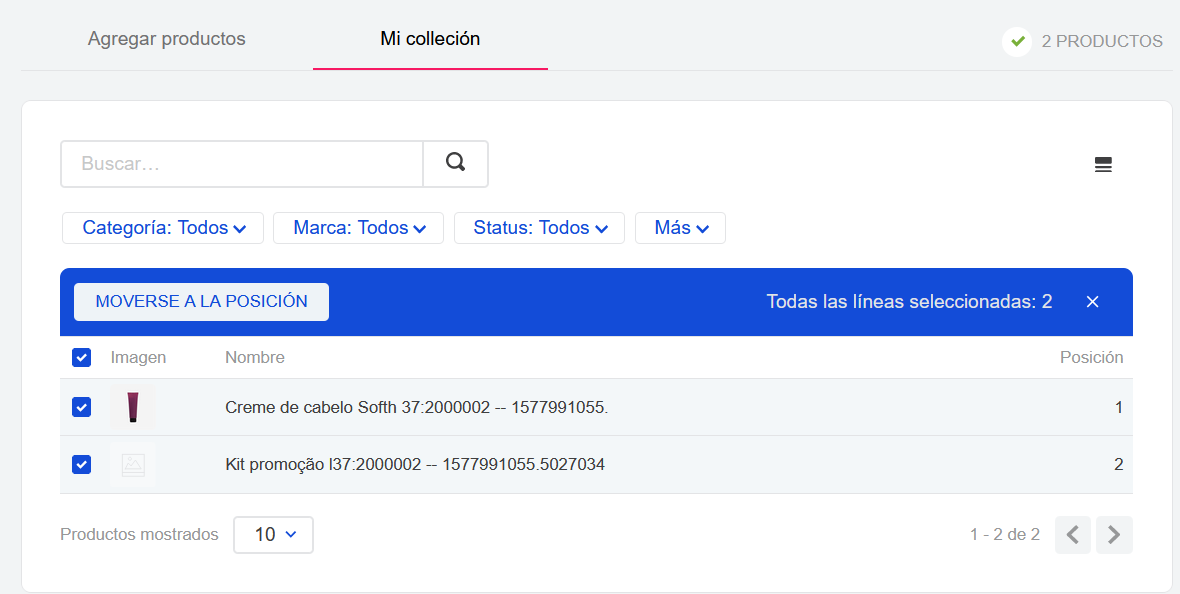Screen dimensions: 1180x594
Task: Open the Marca: Todos filter dropdown
Action: [x=358, y=227]
